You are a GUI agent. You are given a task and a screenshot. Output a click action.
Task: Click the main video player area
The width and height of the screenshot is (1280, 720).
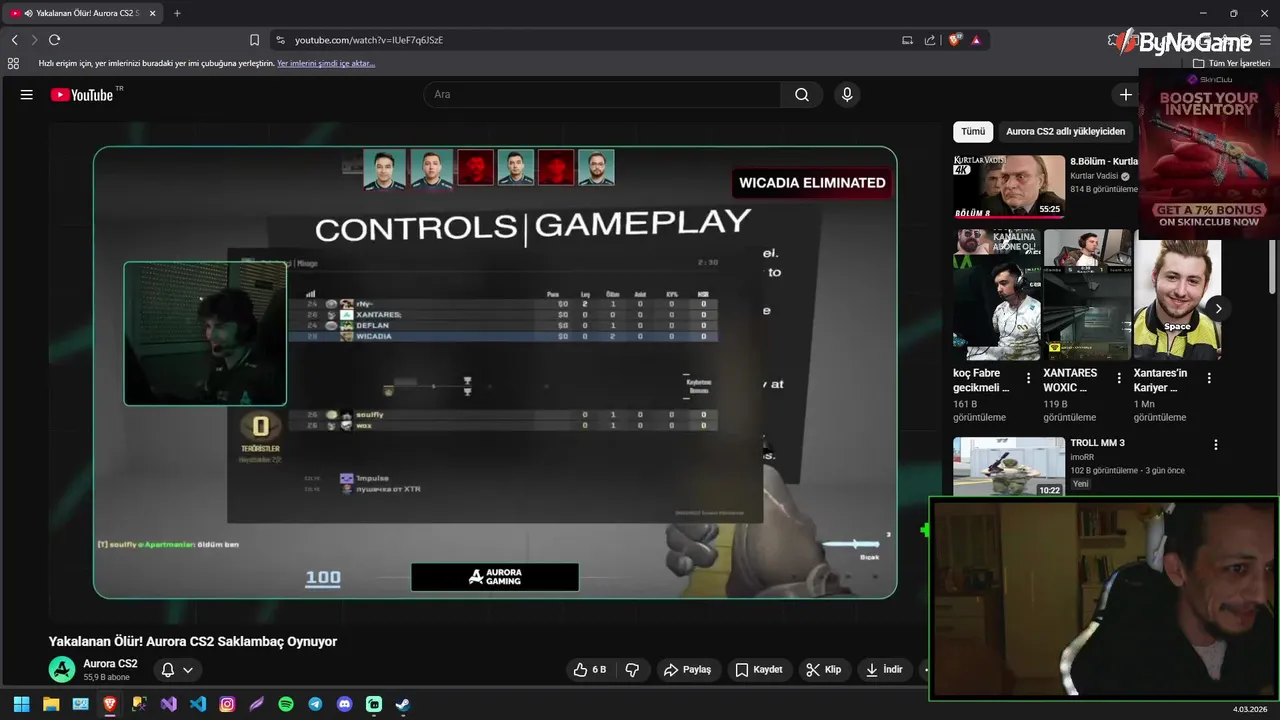[x=495, y=373]
